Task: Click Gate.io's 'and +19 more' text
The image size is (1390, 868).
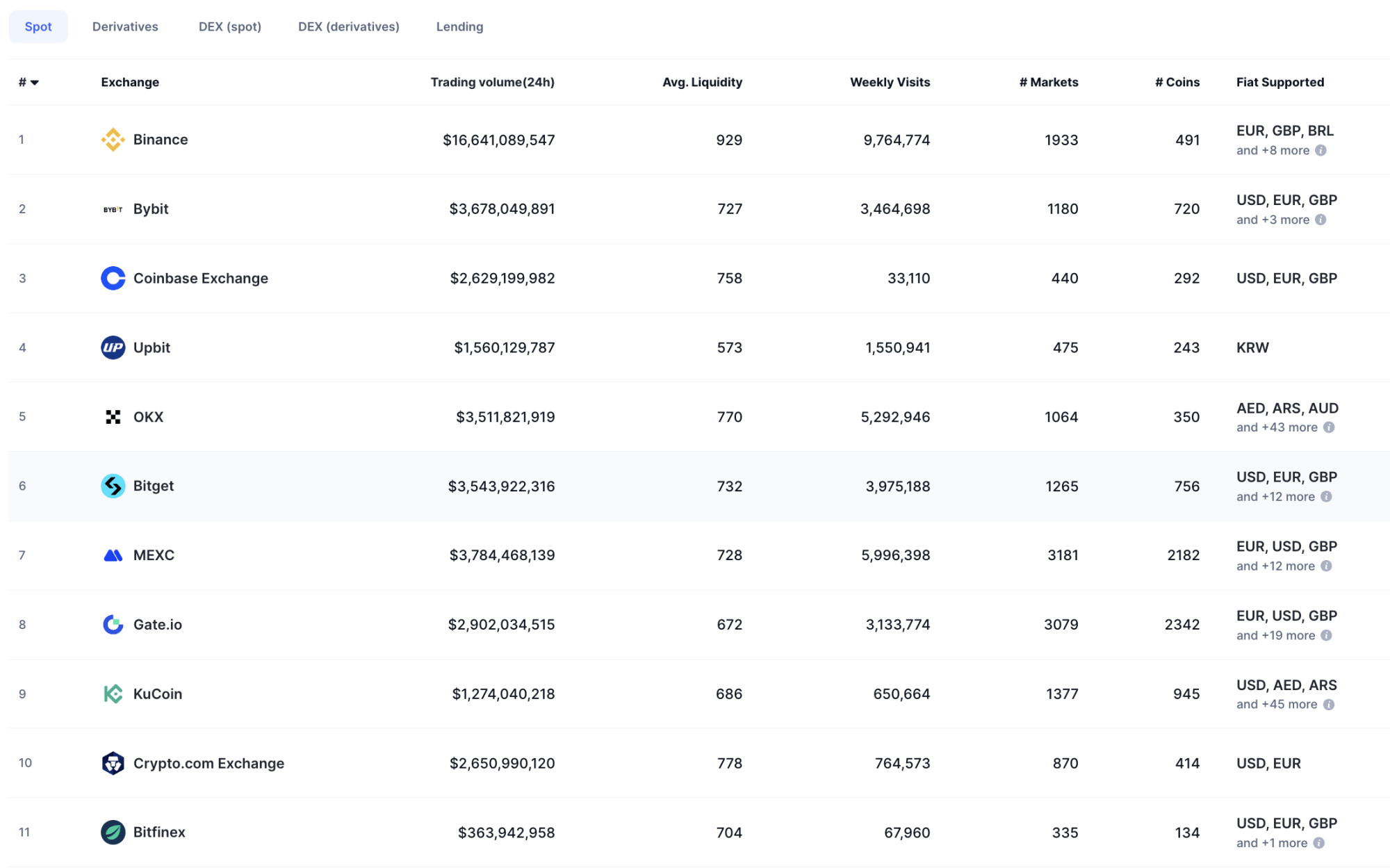Action: [x=1275, y=635]
